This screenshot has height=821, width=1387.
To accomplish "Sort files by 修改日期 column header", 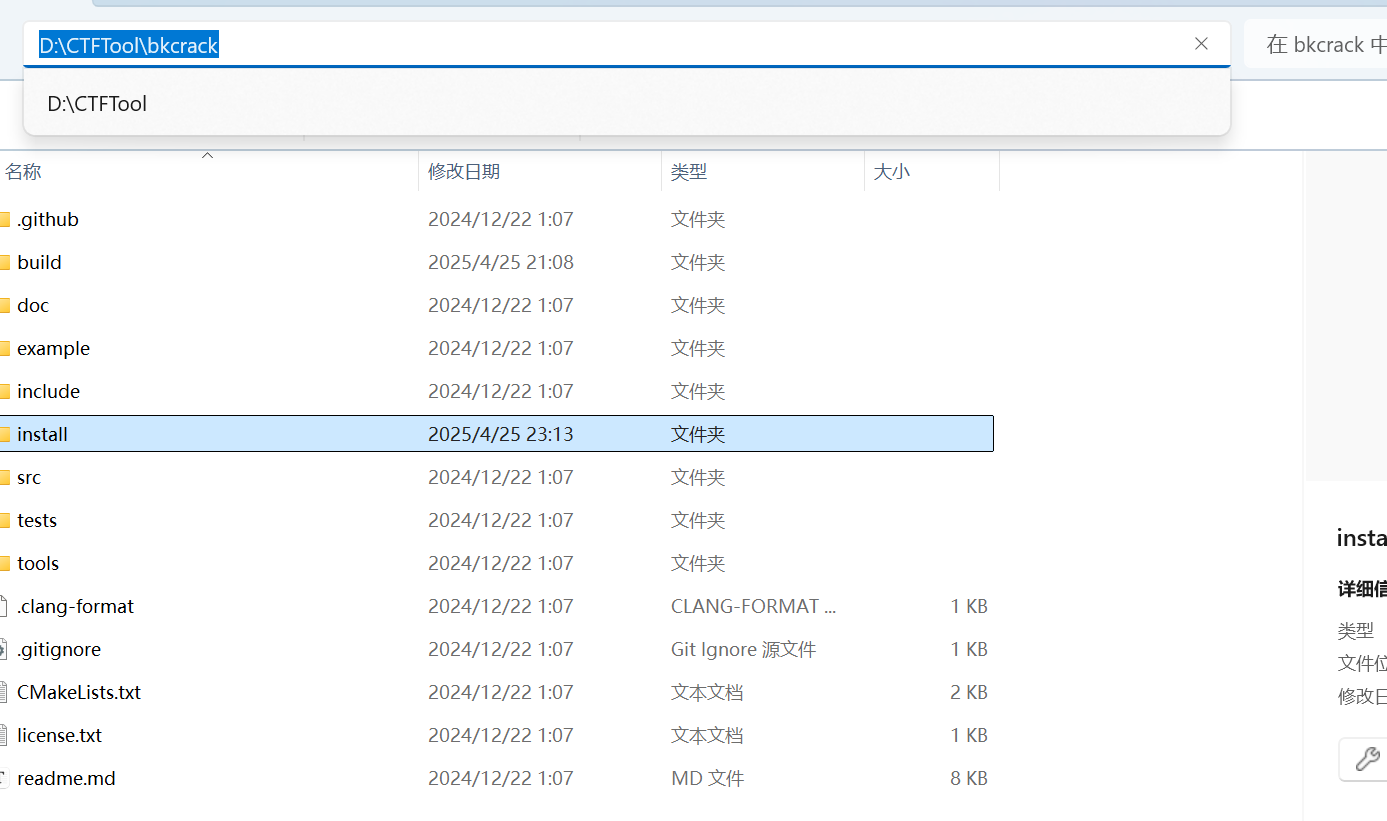I will tap(463, 171).
